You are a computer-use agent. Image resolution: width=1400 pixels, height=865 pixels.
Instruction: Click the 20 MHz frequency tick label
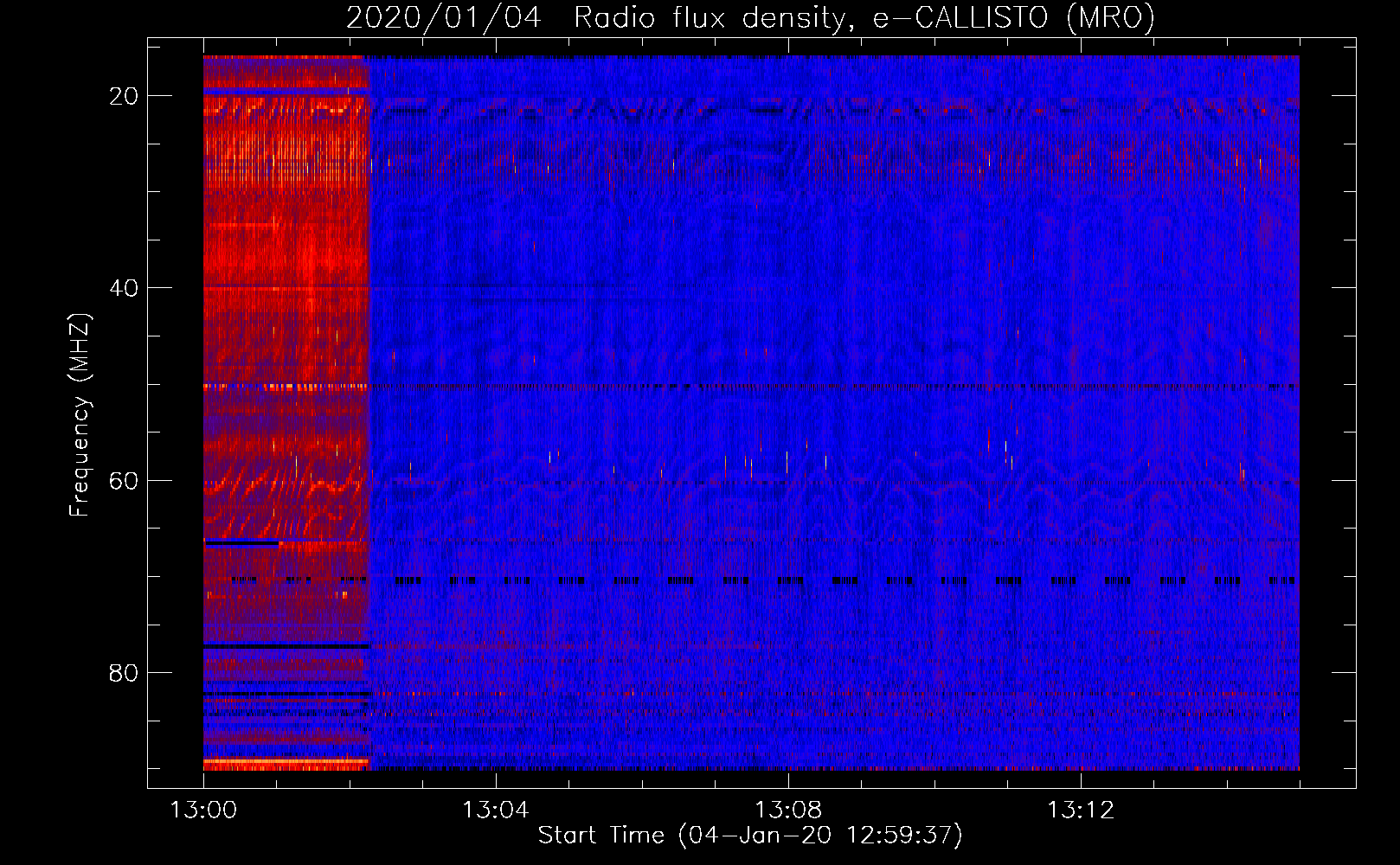pos(124,96)
